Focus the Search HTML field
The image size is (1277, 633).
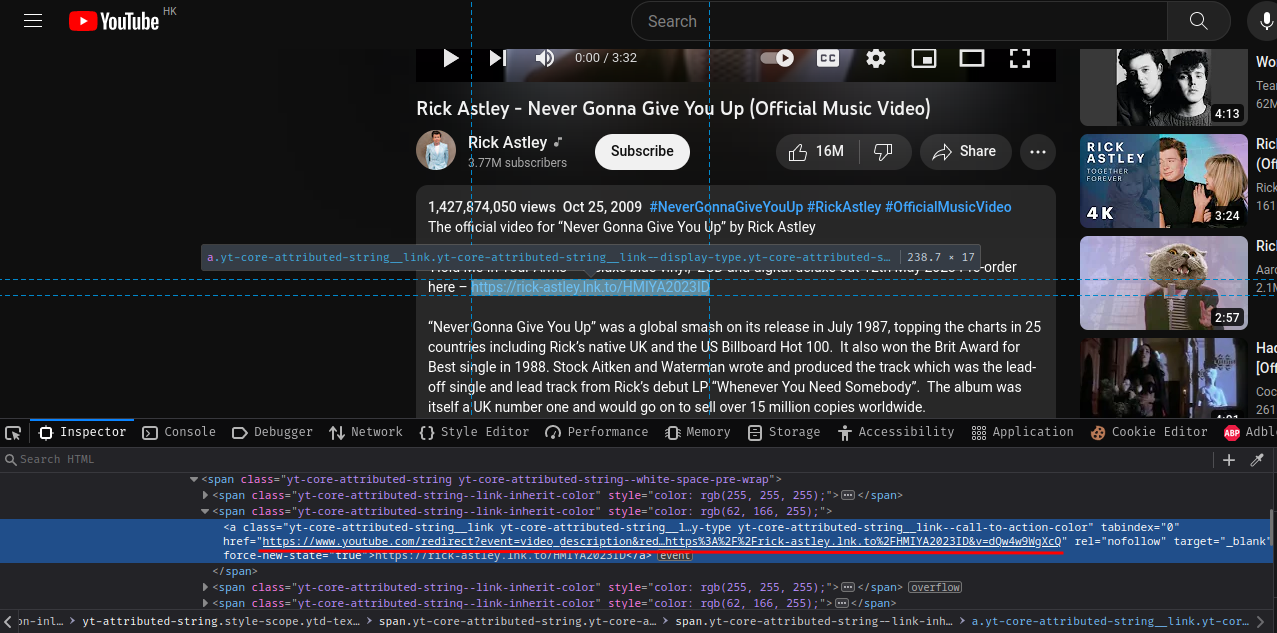(605, 459)
